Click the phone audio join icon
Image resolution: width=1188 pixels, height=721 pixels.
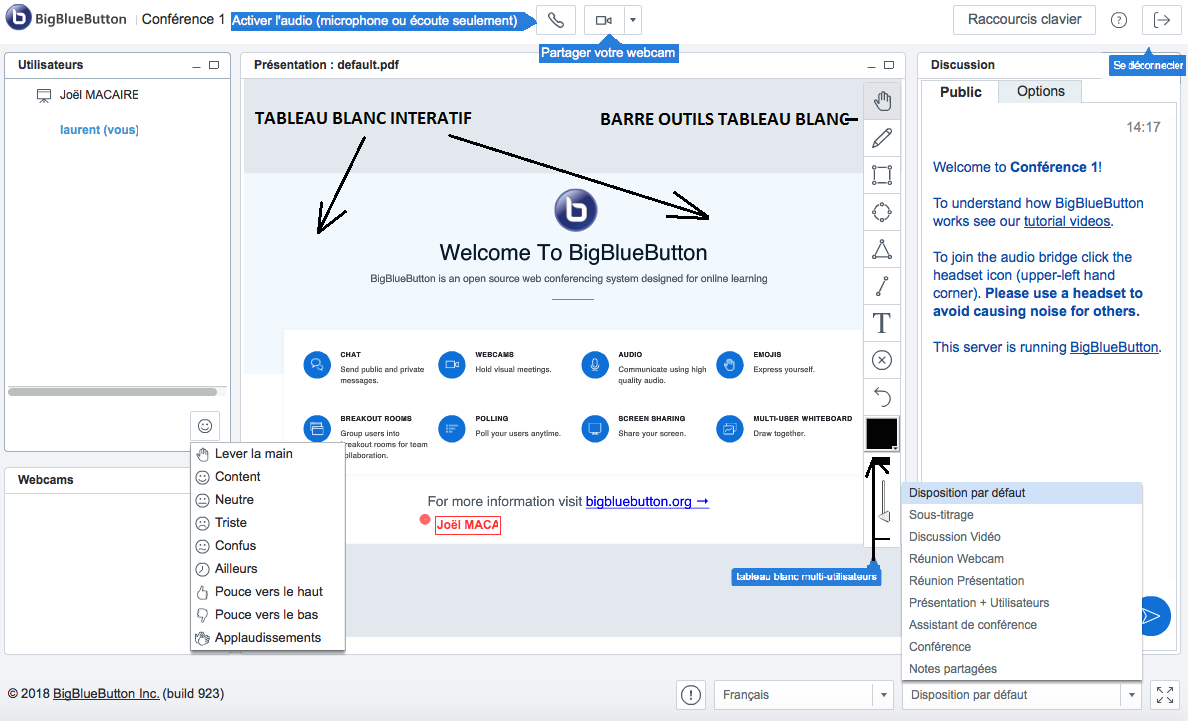click(x=555, y=20)
